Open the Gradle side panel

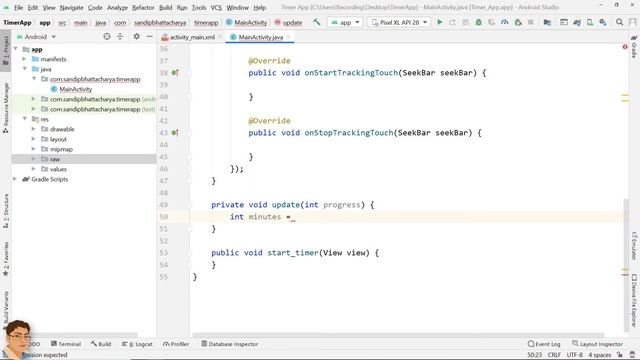point(634,46)
